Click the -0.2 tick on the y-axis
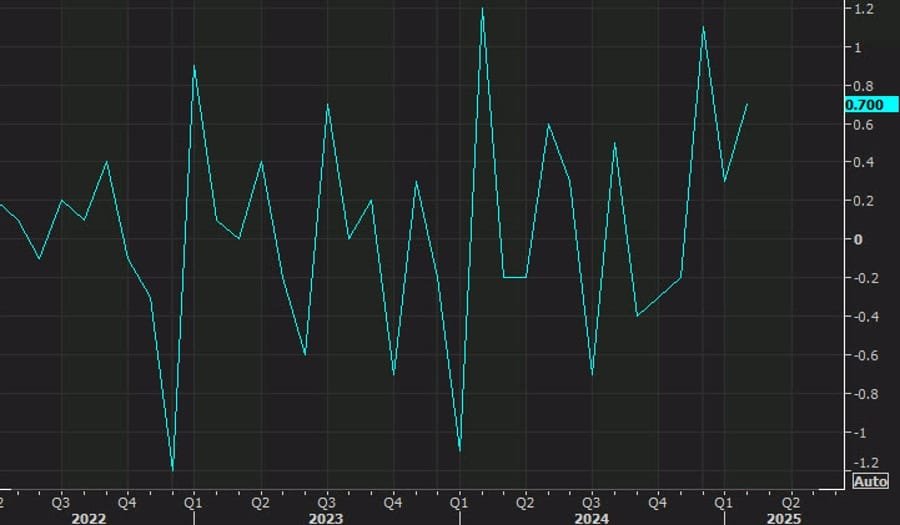The image size is (900, 525). tap(858, 278)
